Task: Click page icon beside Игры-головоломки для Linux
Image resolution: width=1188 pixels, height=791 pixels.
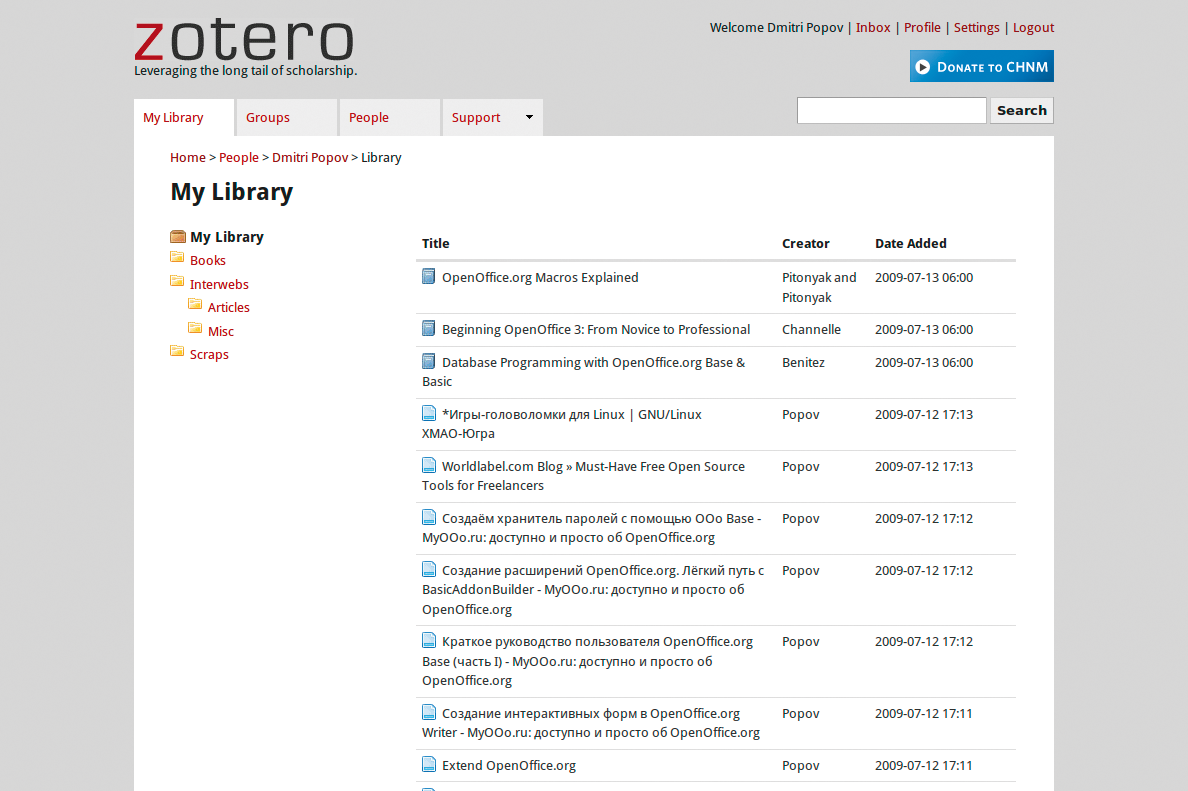Action: click(429, 414)
